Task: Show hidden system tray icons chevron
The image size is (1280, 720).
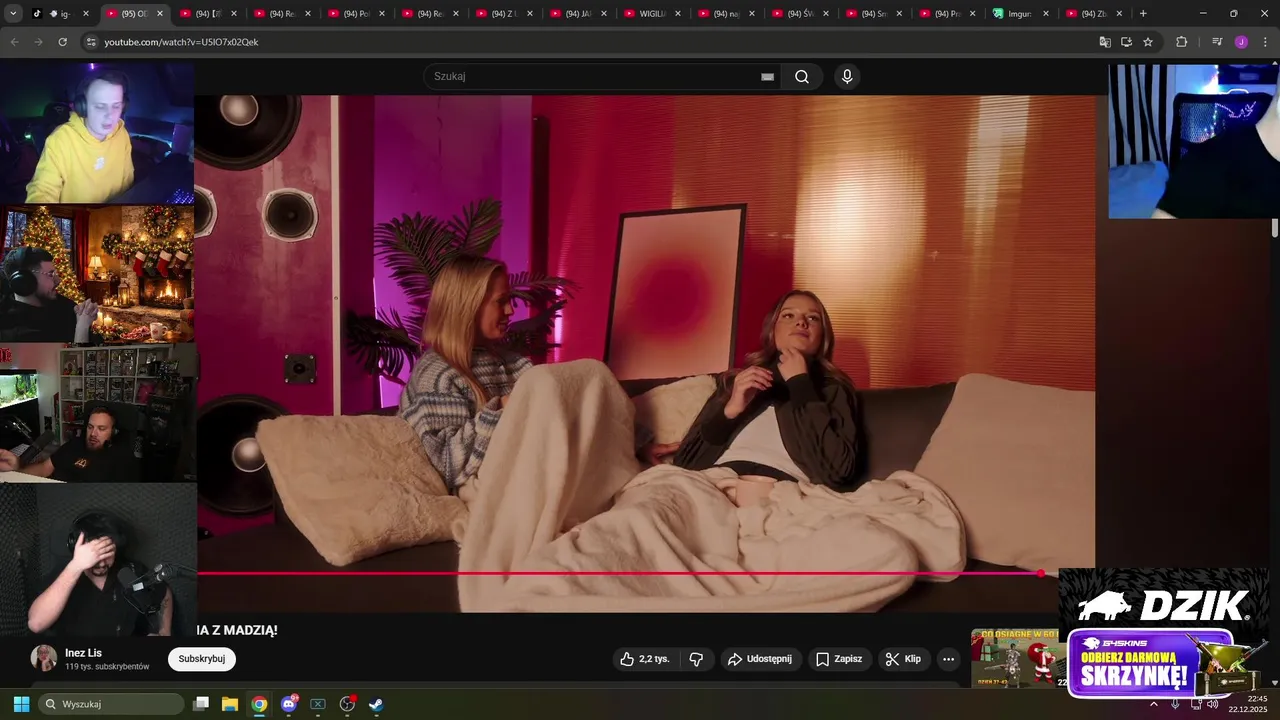Action: (1153, 704)
